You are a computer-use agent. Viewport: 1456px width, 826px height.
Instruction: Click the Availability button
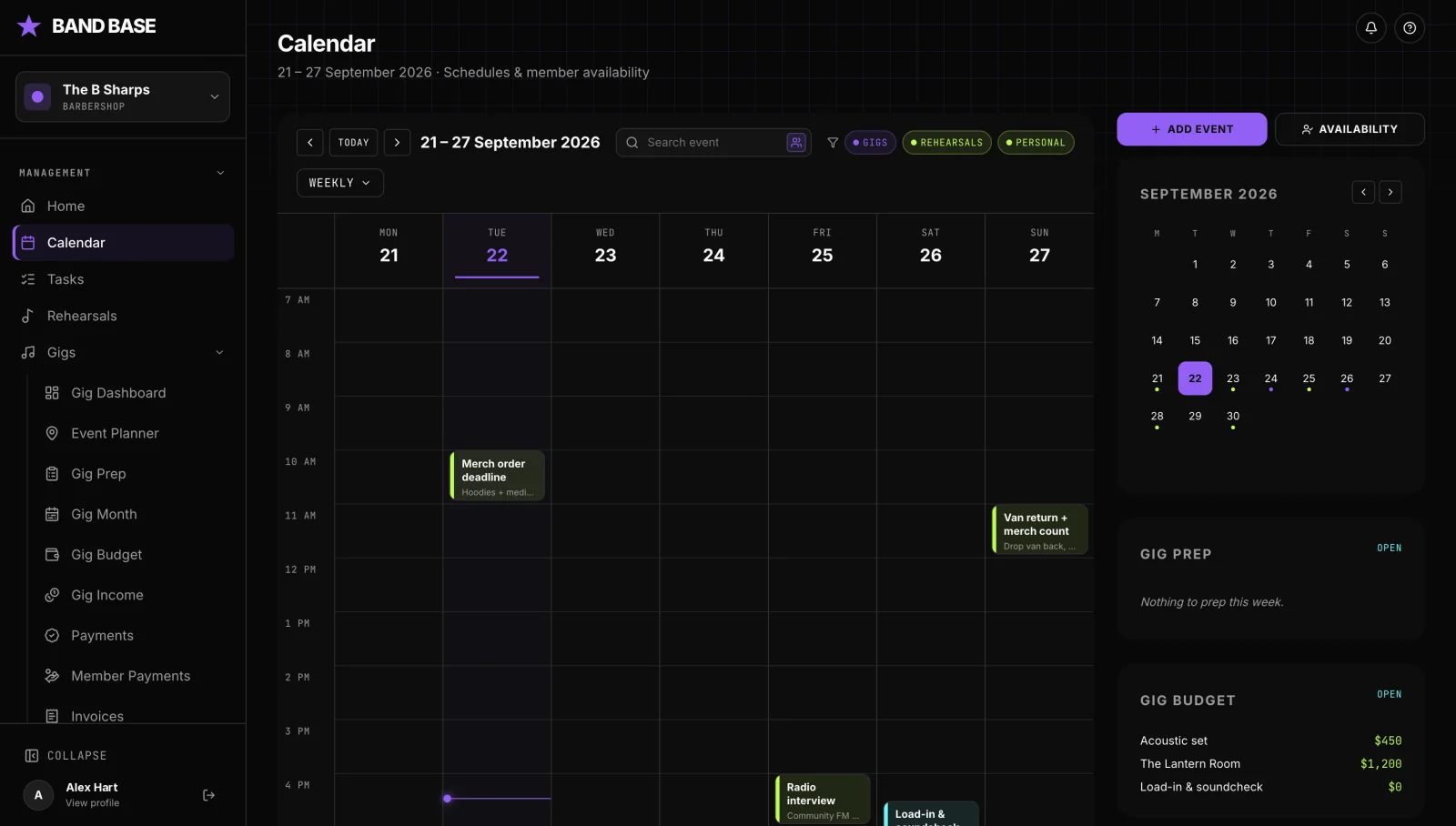(x=1350, y=129)
